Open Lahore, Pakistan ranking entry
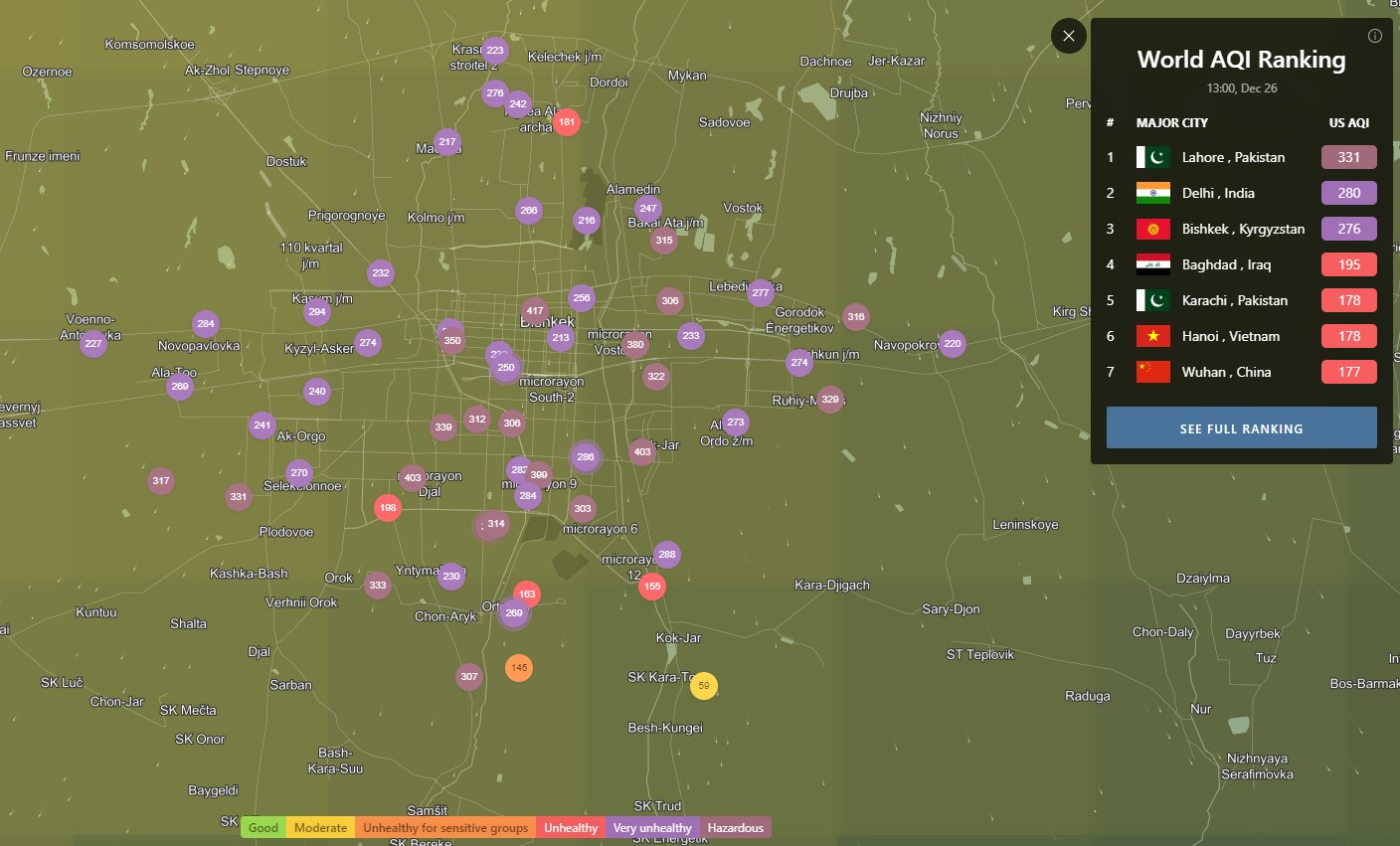This screenshot has height=846, width=1400. click(1233, 157)
